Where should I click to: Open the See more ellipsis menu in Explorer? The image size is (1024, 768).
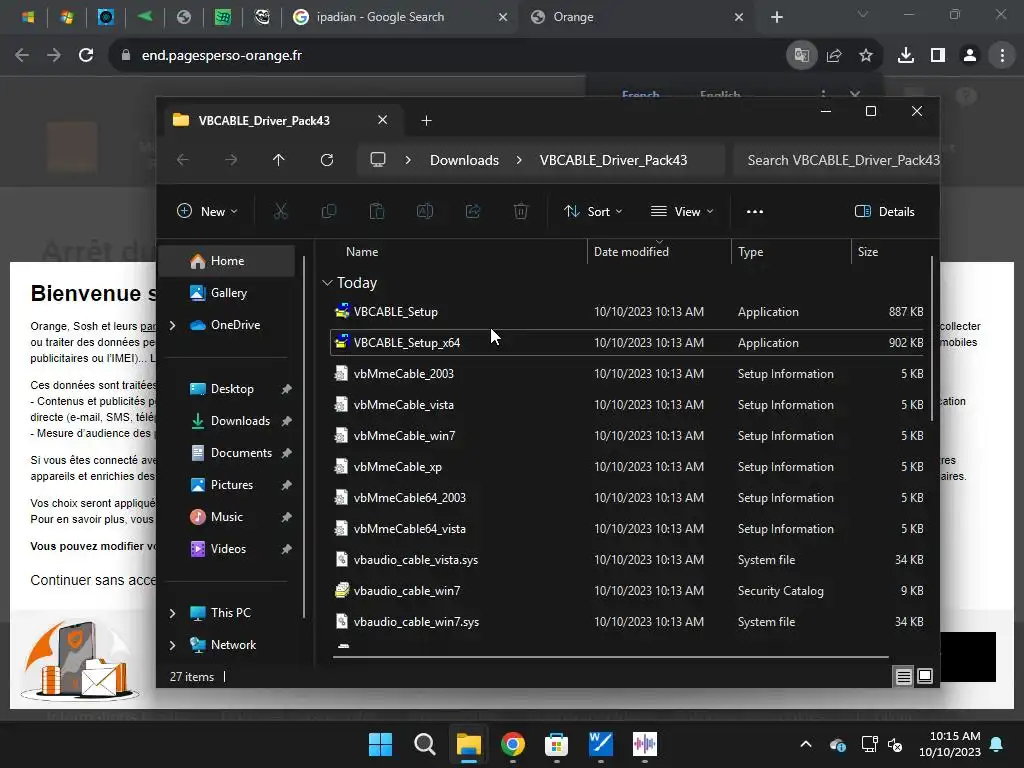pos(755,211)
